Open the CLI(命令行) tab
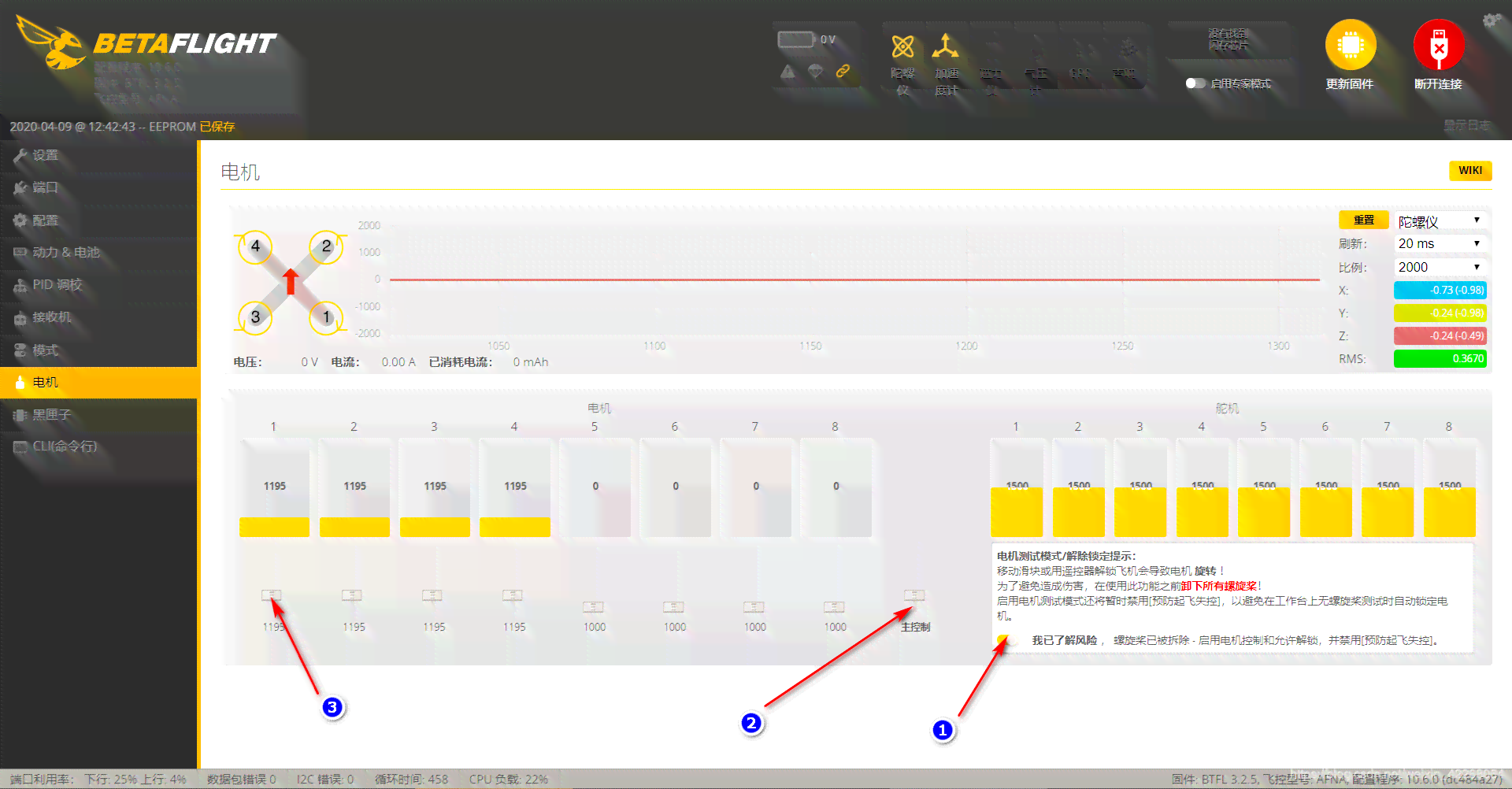The width and height of the screenshot is (1512, 789). (x=98, y=446)
